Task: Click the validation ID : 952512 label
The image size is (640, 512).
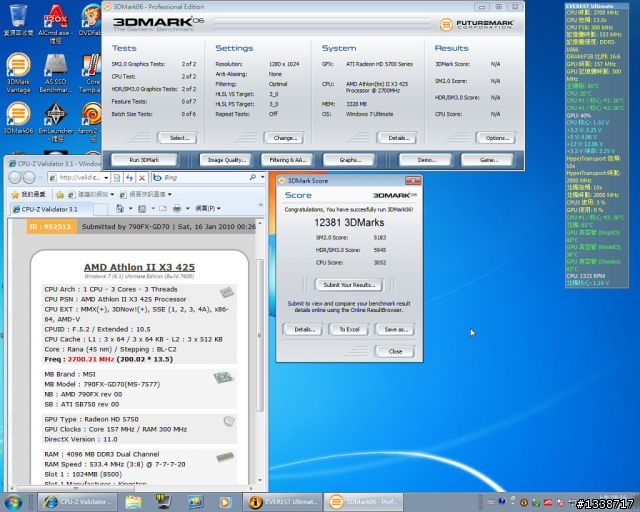Action: click(x=51, y=227)
